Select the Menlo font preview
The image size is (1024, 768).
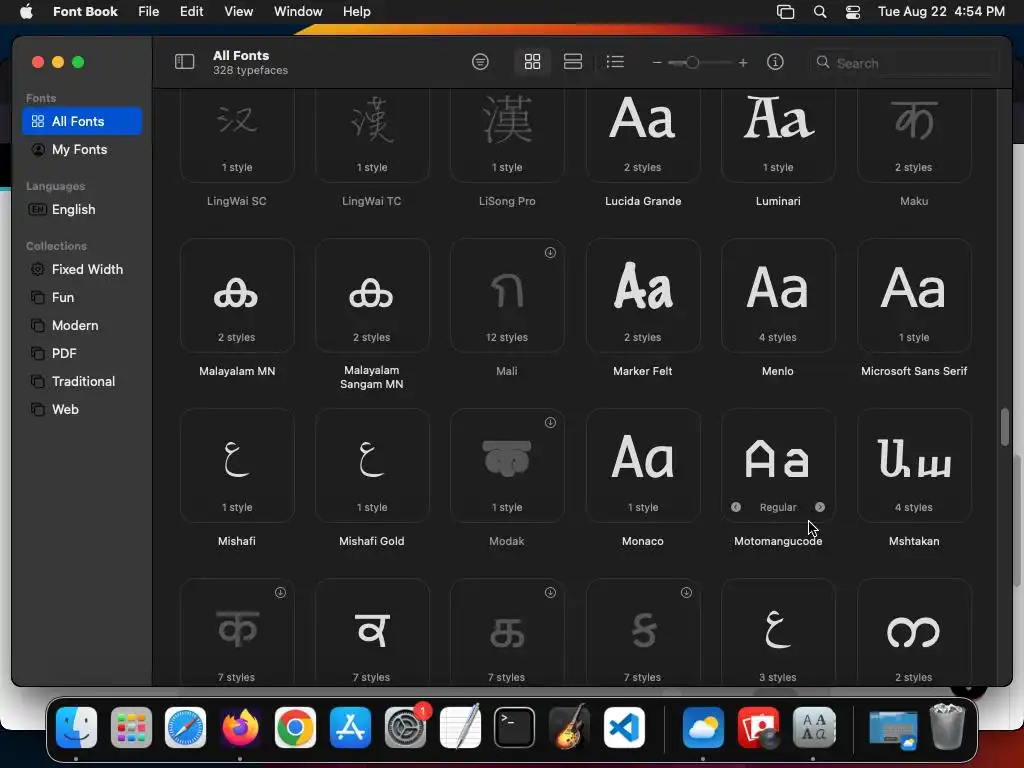[778, 295]
